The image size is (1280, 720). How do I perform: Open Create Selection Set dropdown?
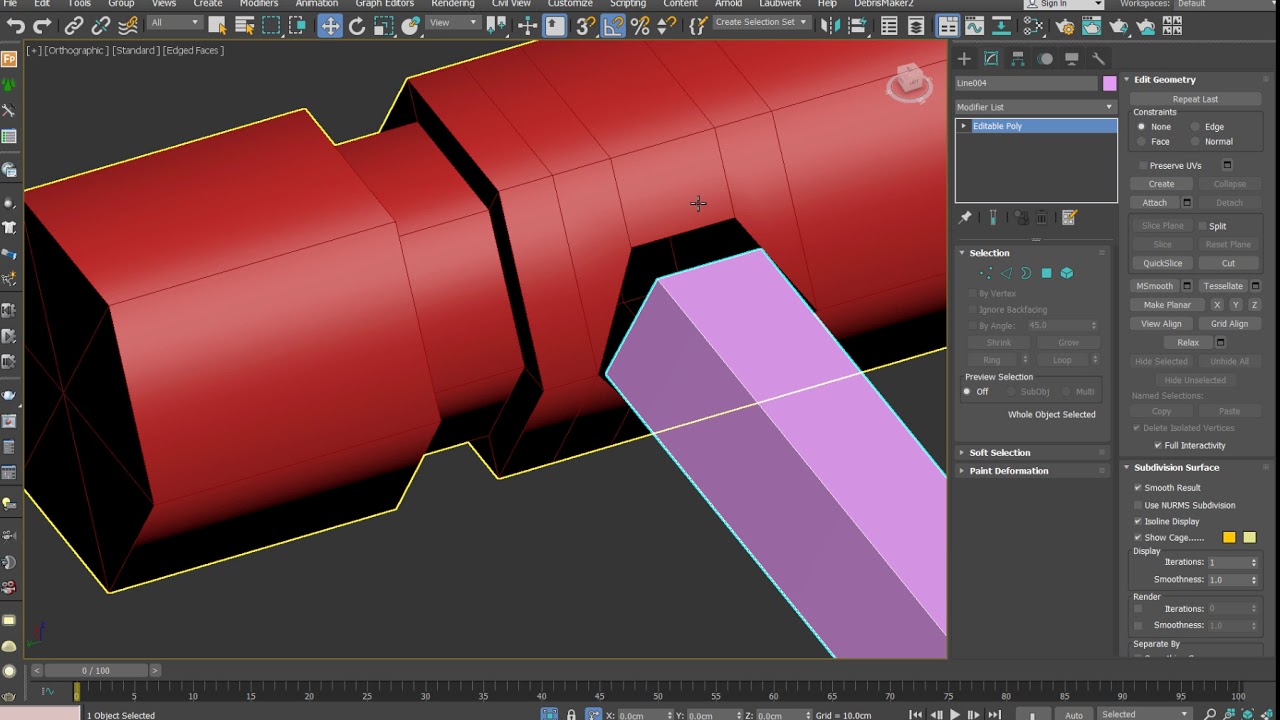tap(761, 23)
